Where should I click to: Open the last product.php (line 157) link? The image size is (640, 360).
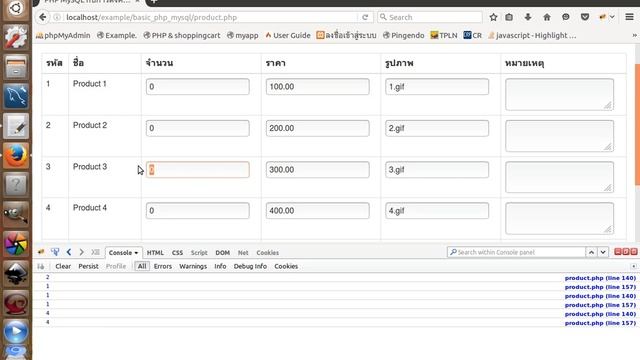point(600,323)
